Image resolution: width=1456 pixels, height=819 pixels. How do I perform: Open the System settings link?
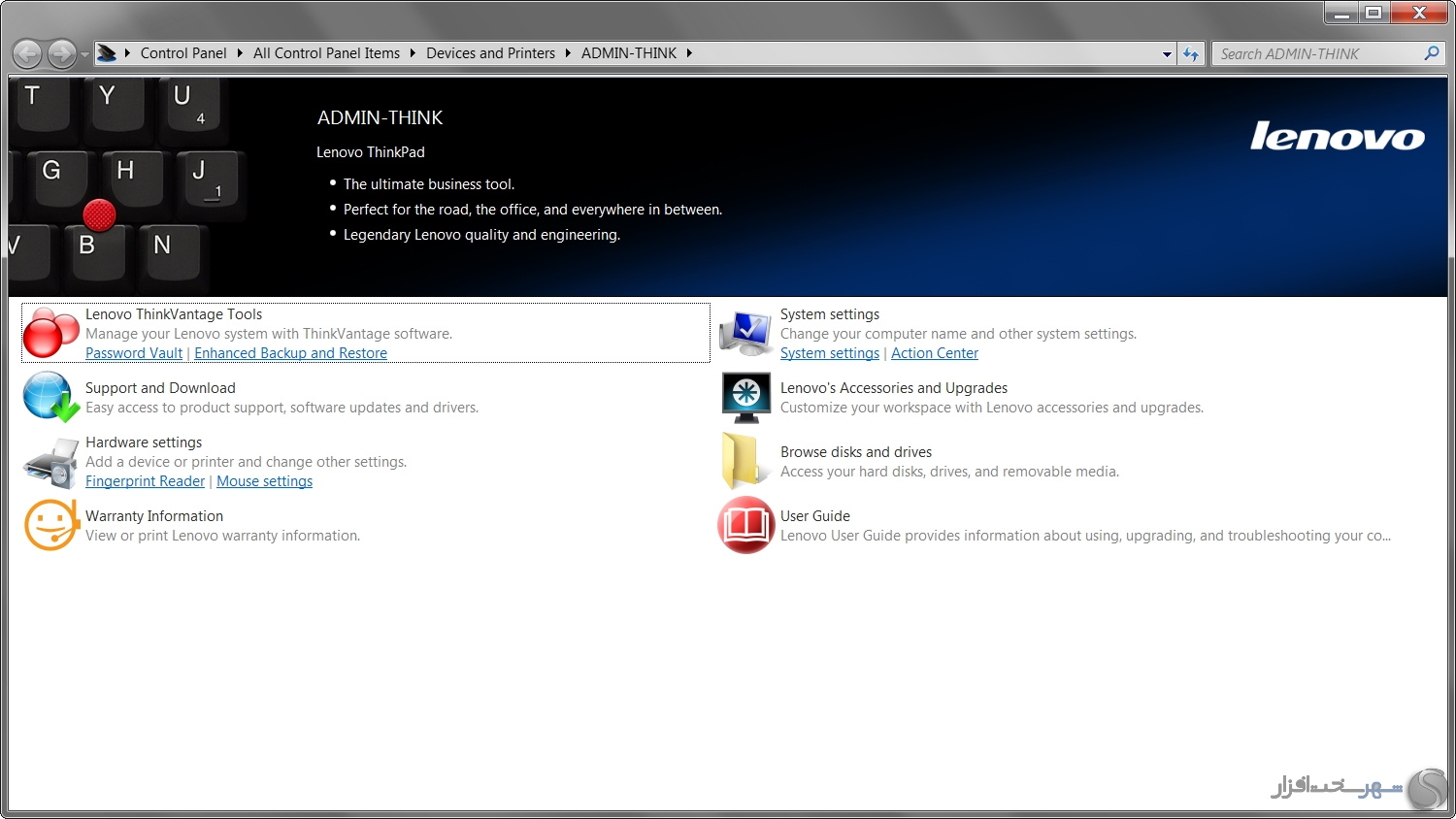pyautogui.click(x=830, y=353)
